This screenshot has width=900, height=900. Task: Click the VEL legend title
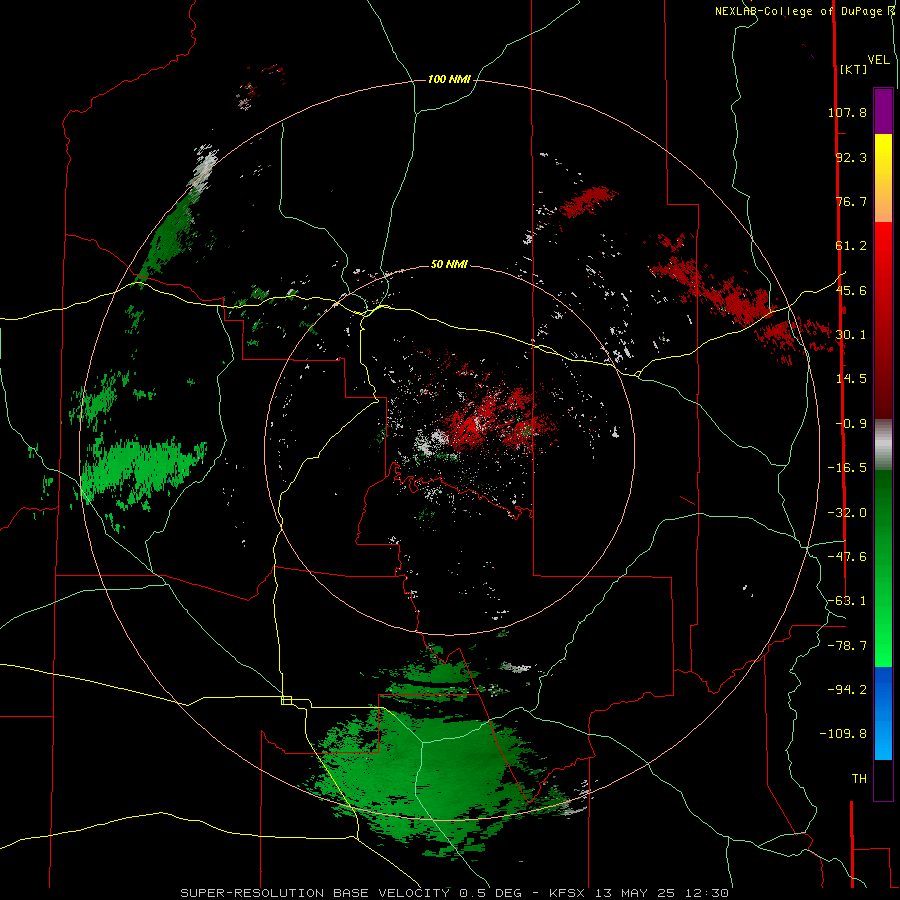click(x=878, y=60)
